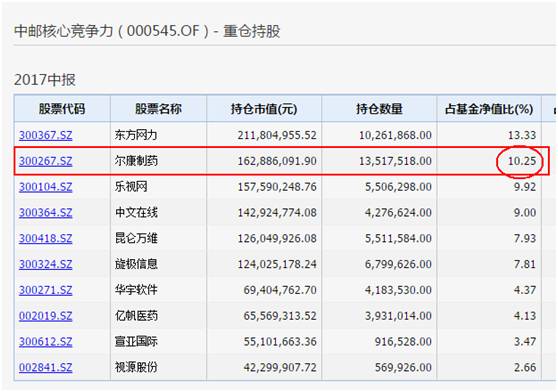
Task: Select stock name 宣亚国际
Action: coord(136,341)
